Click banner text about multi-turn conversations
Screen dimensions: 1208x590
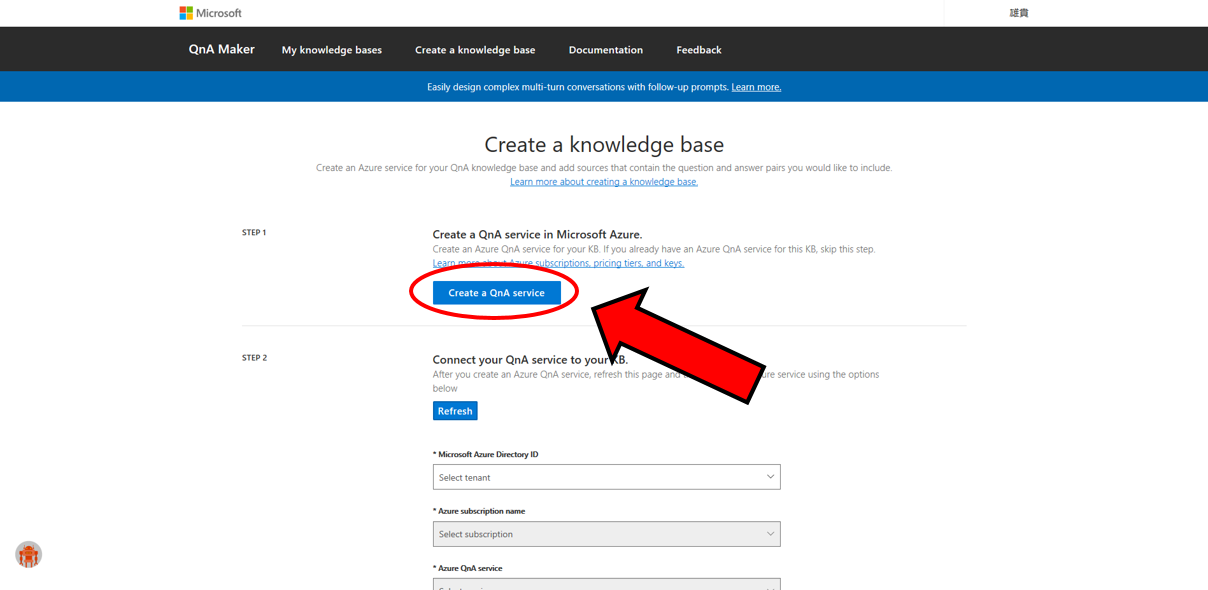coord(577,87)
